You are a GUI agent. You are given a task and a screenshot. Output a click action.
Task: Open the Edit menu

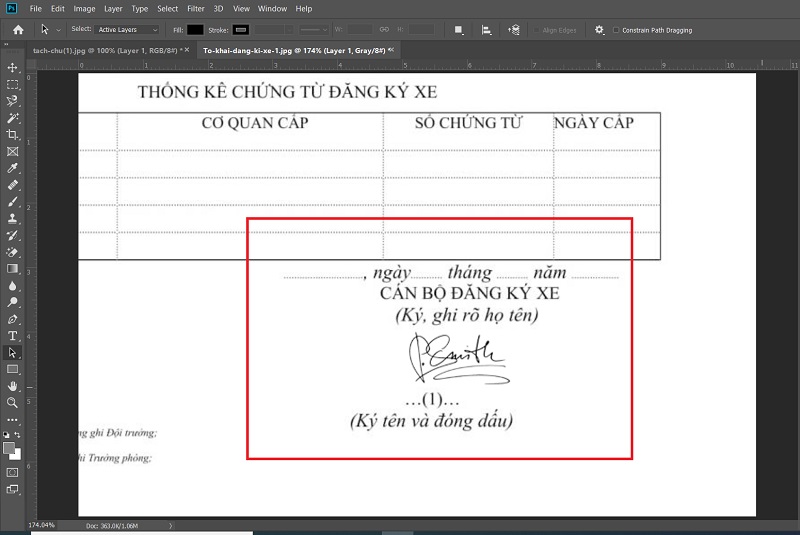pyautogui.click(x=58, y=9)
